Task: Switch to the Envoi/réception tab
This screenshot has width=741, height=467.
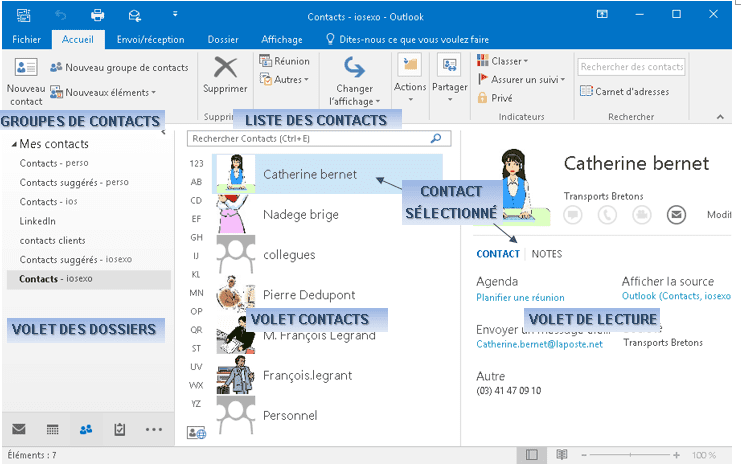Action: 151,40
